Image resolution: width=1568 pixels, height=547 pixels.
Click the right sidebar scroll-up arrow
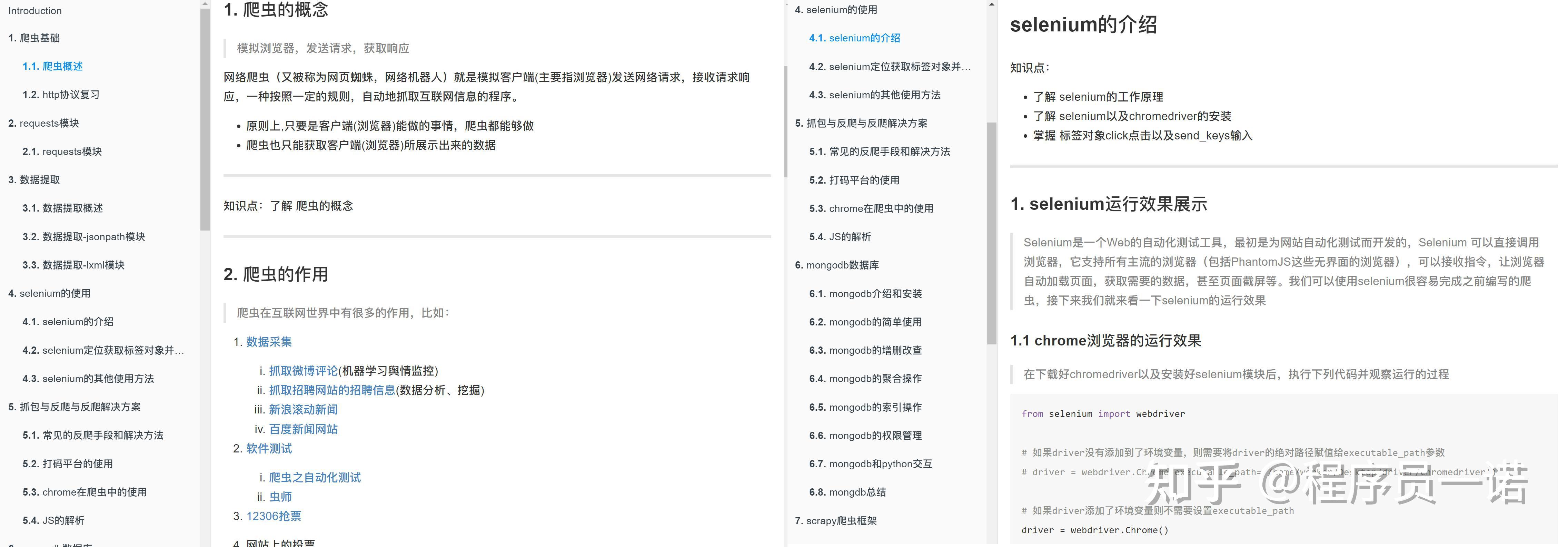[x=992, y=4]
